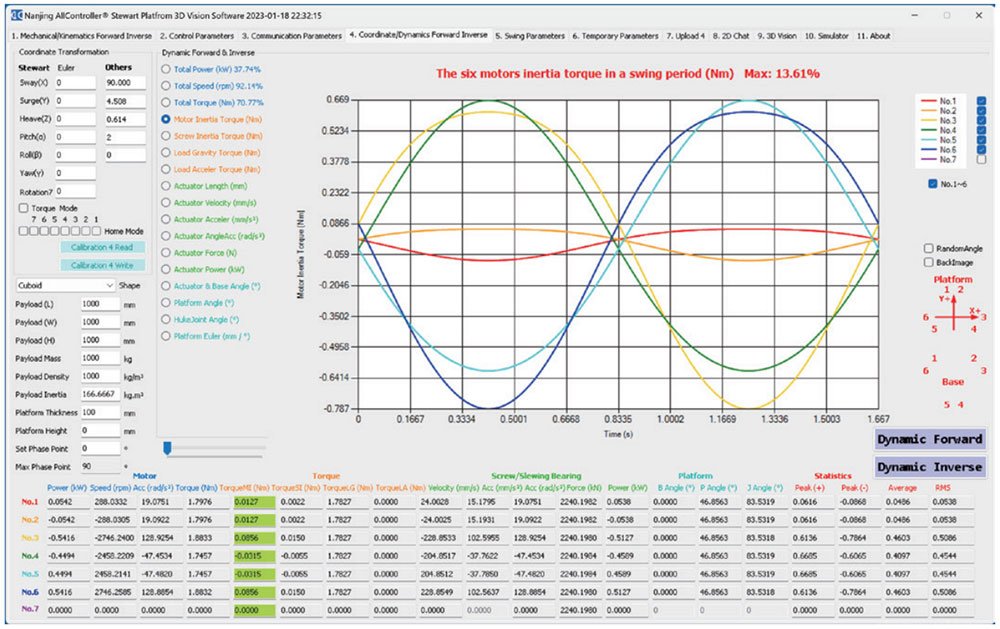Uncheck the No.1~6 checkbox
1000x629 pixels.
pos(933,184)
